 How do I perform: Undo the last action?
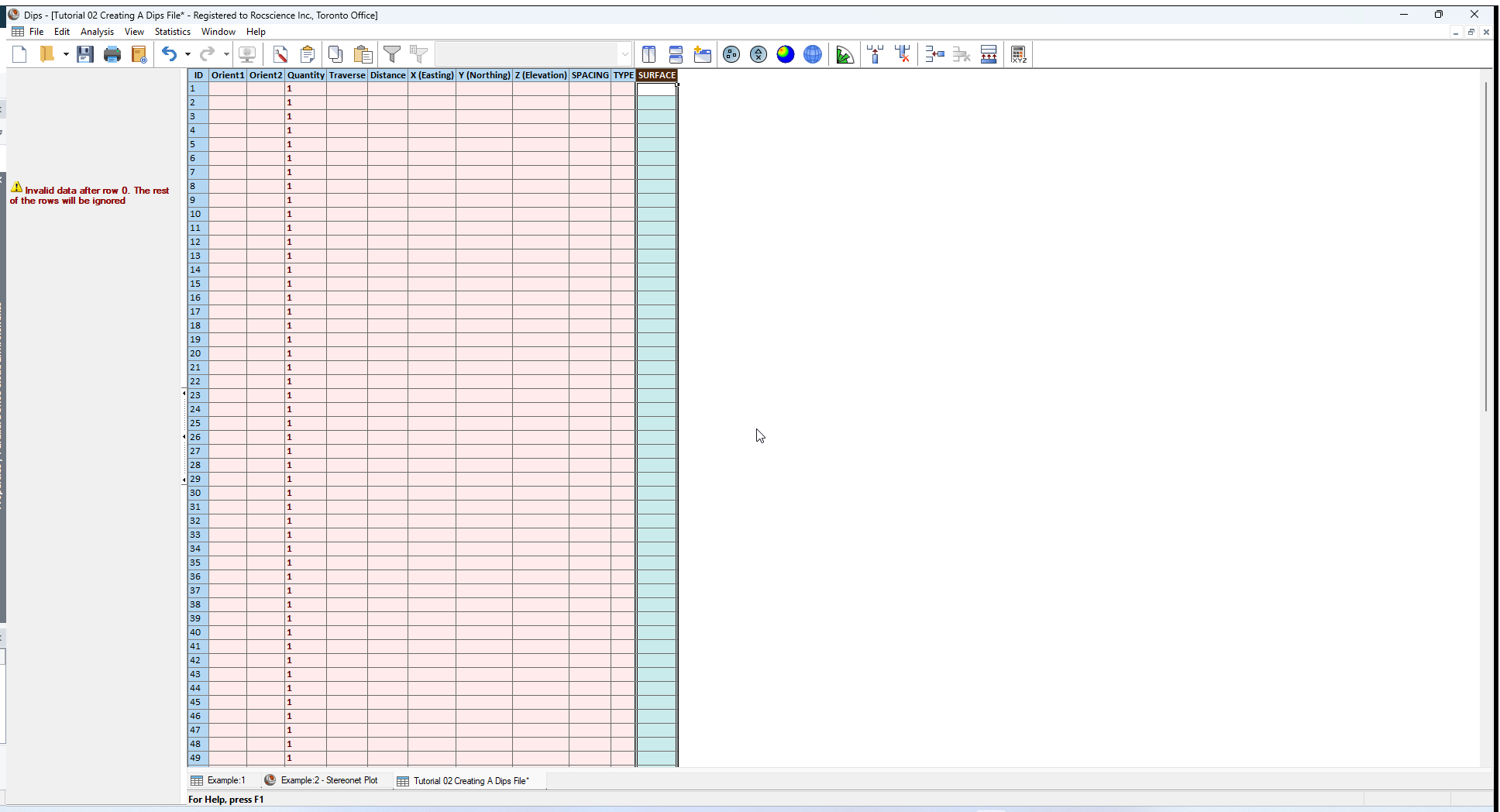(169, 54)
